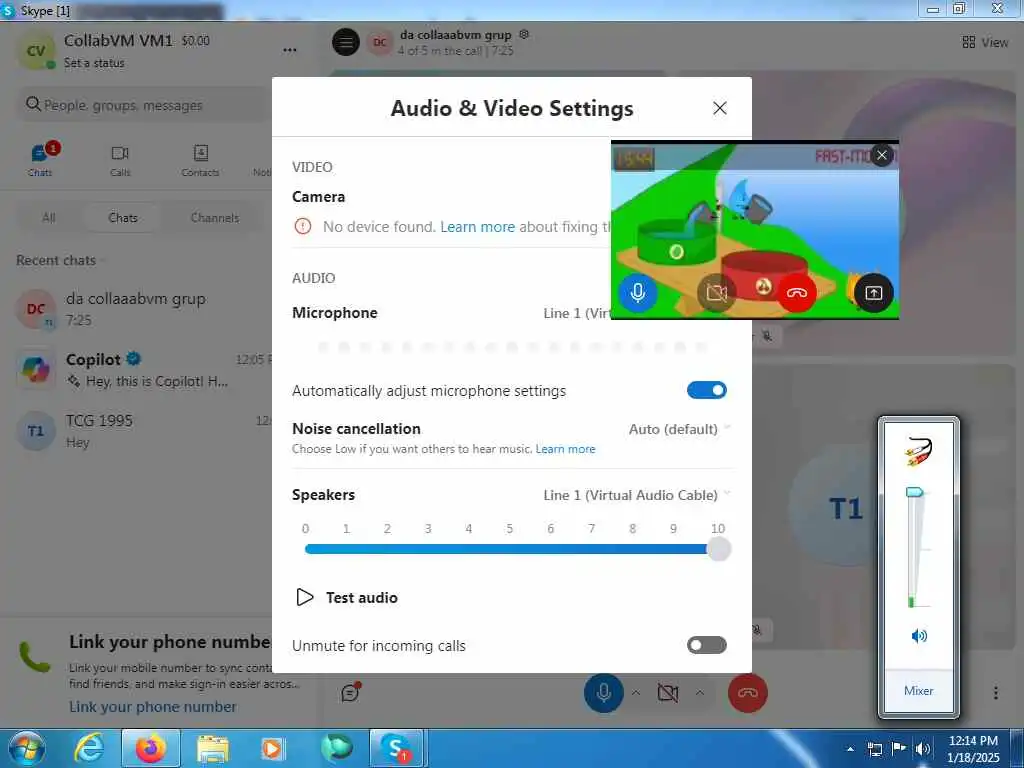
Task: Turn on camera in floating call overlay
Action: (716, 293)
